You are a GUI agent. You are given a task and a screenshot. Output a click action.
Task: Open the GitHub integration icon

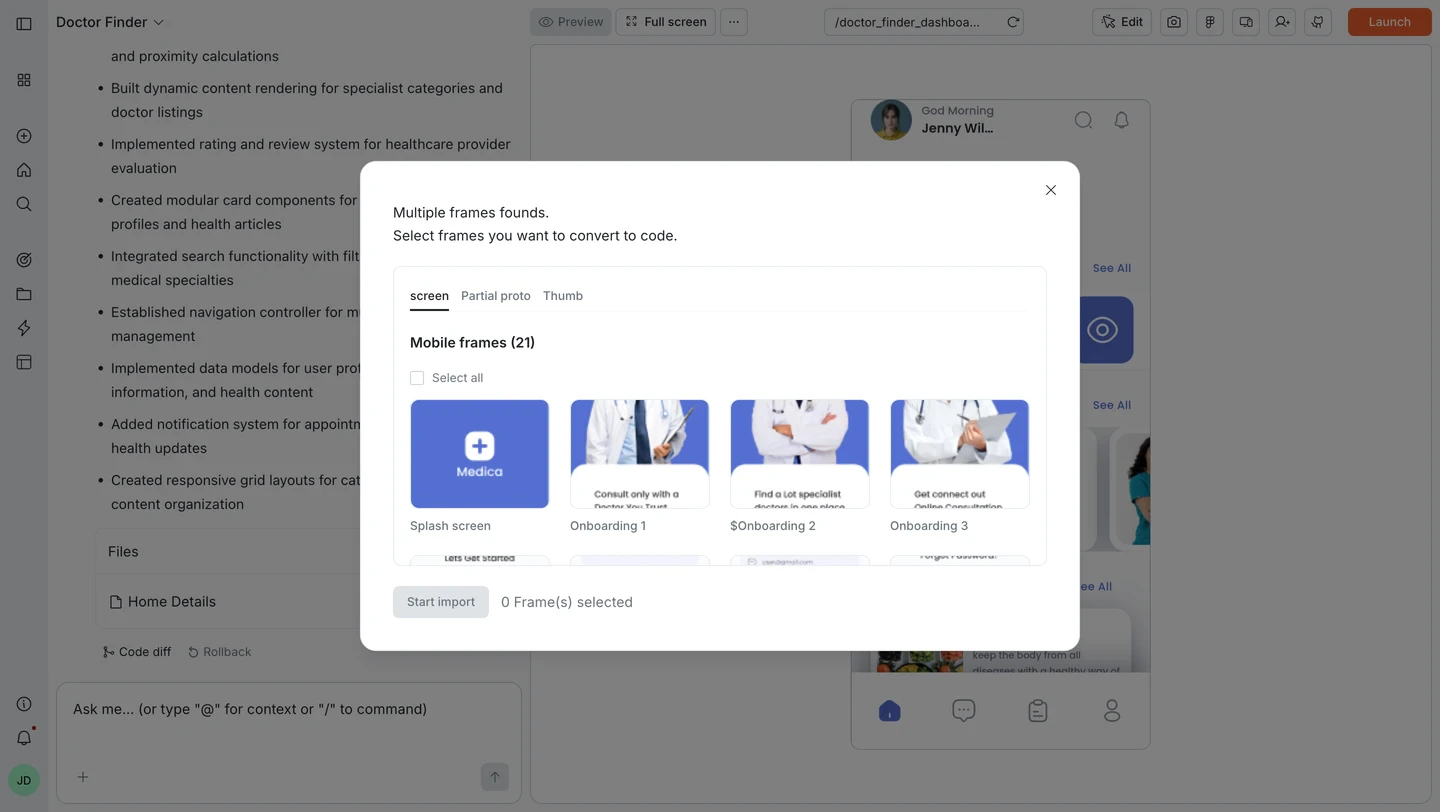(x=1317, y=21)
